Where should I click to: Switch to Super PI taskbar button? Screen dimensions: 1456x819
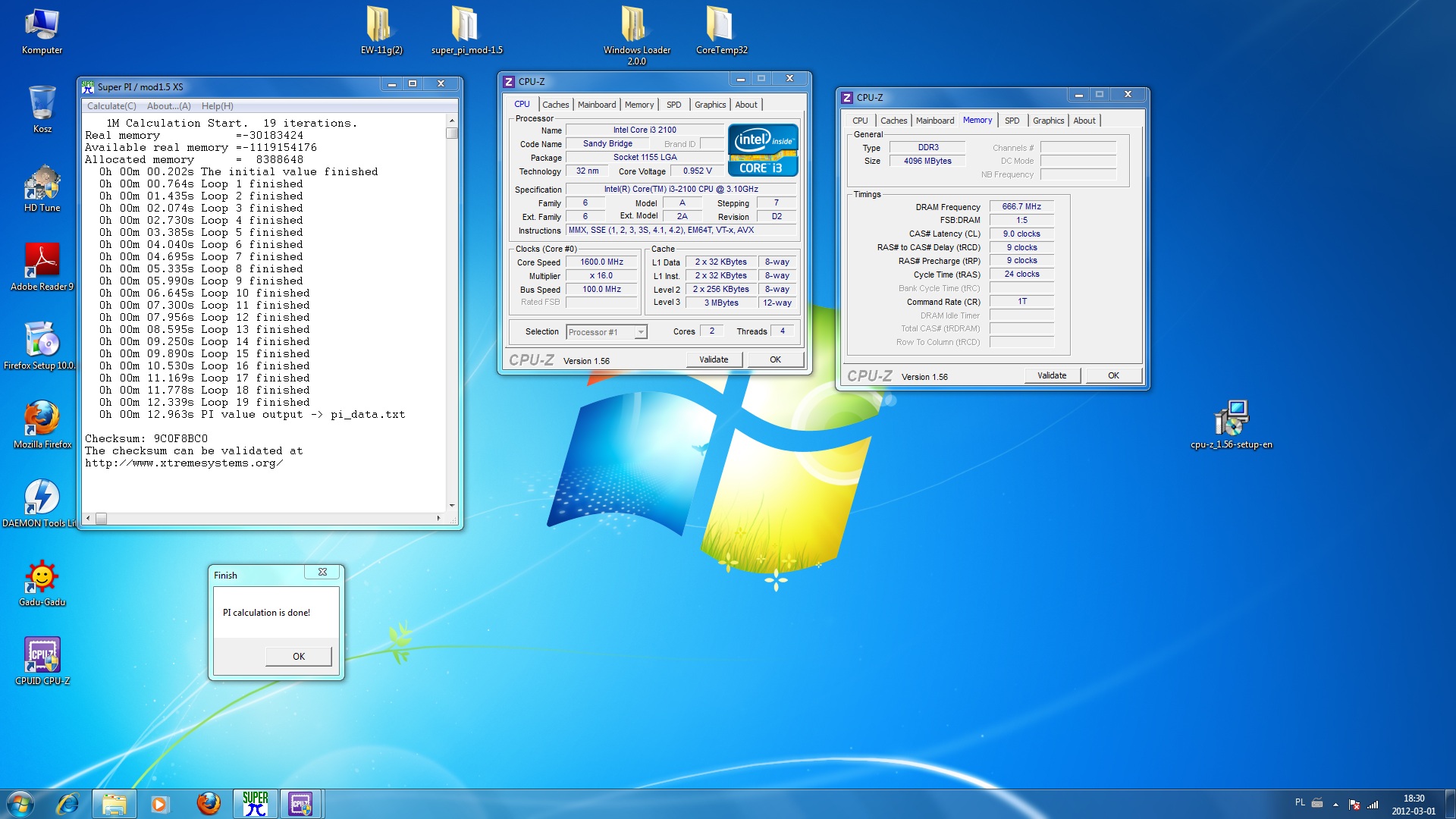click(256, 804)
